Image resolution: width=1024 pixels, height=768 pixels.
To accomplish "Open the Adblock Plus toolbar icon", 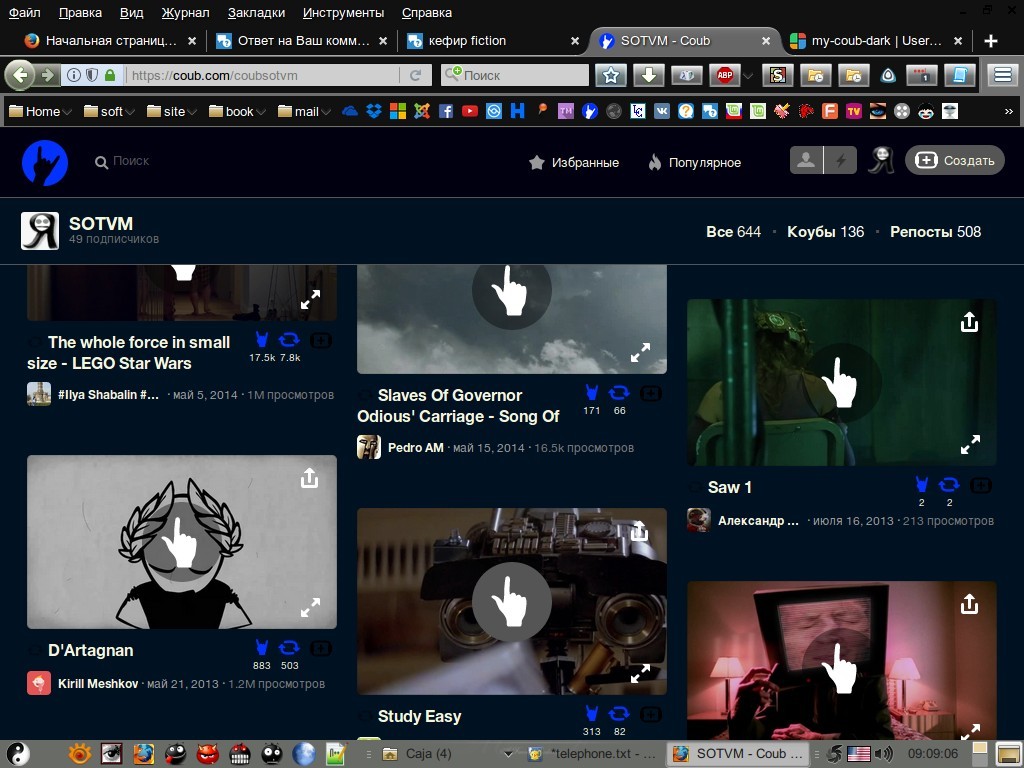I will [x=723, y=75].
